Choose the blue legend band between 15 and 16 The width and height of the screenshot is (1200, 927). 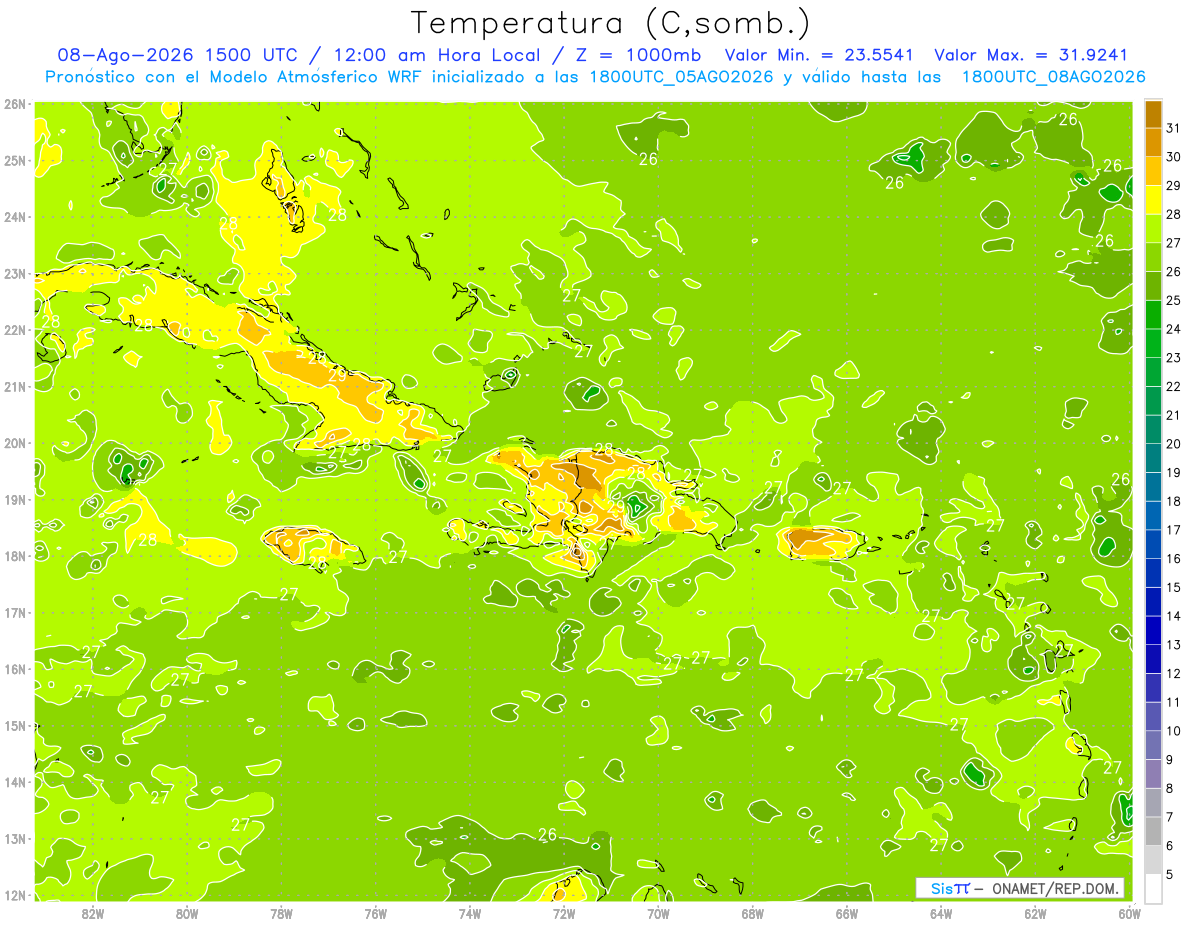click(1153, 573)
